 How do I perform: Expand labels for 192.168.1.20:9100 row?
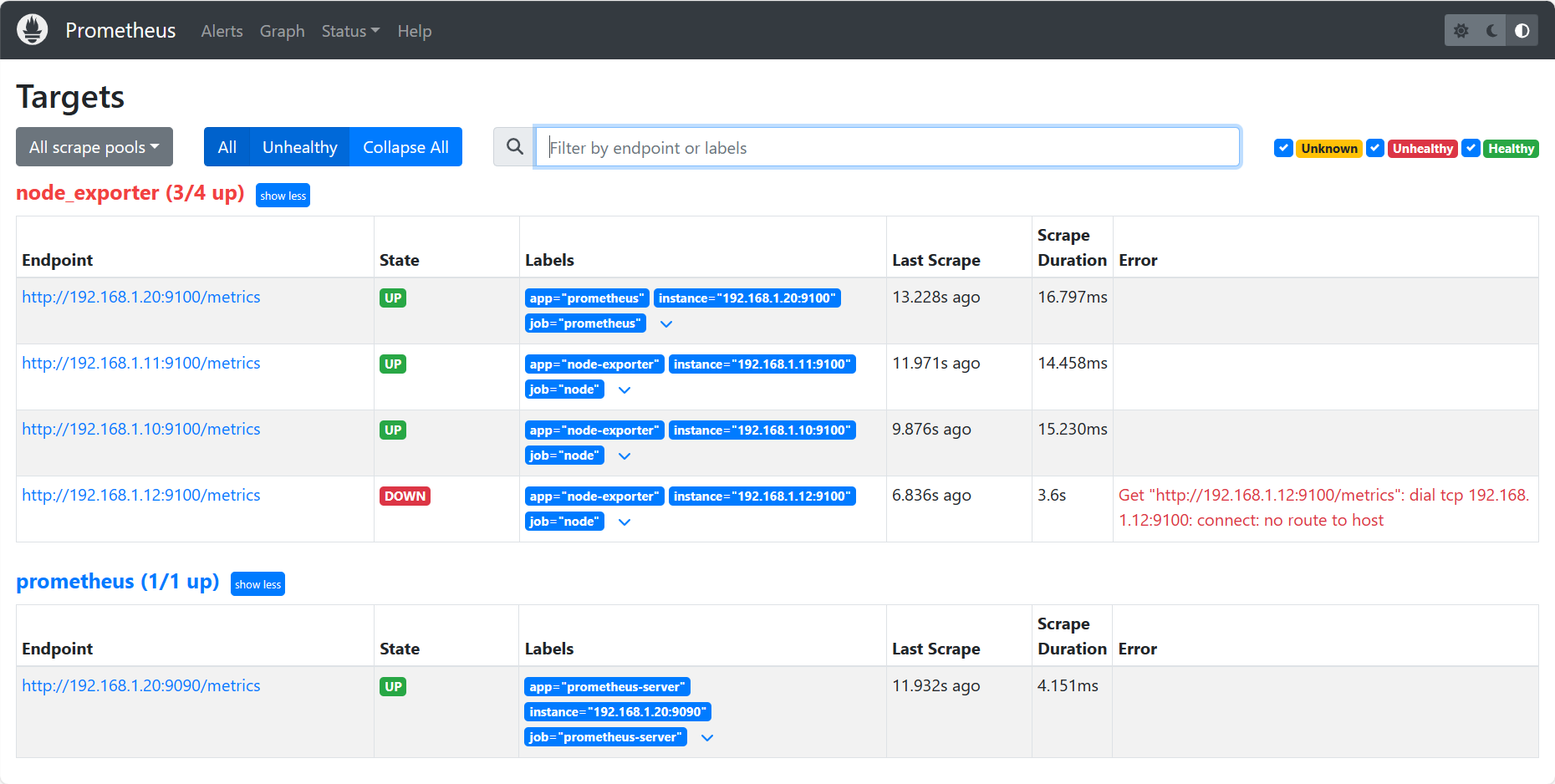tap(666, 323)
